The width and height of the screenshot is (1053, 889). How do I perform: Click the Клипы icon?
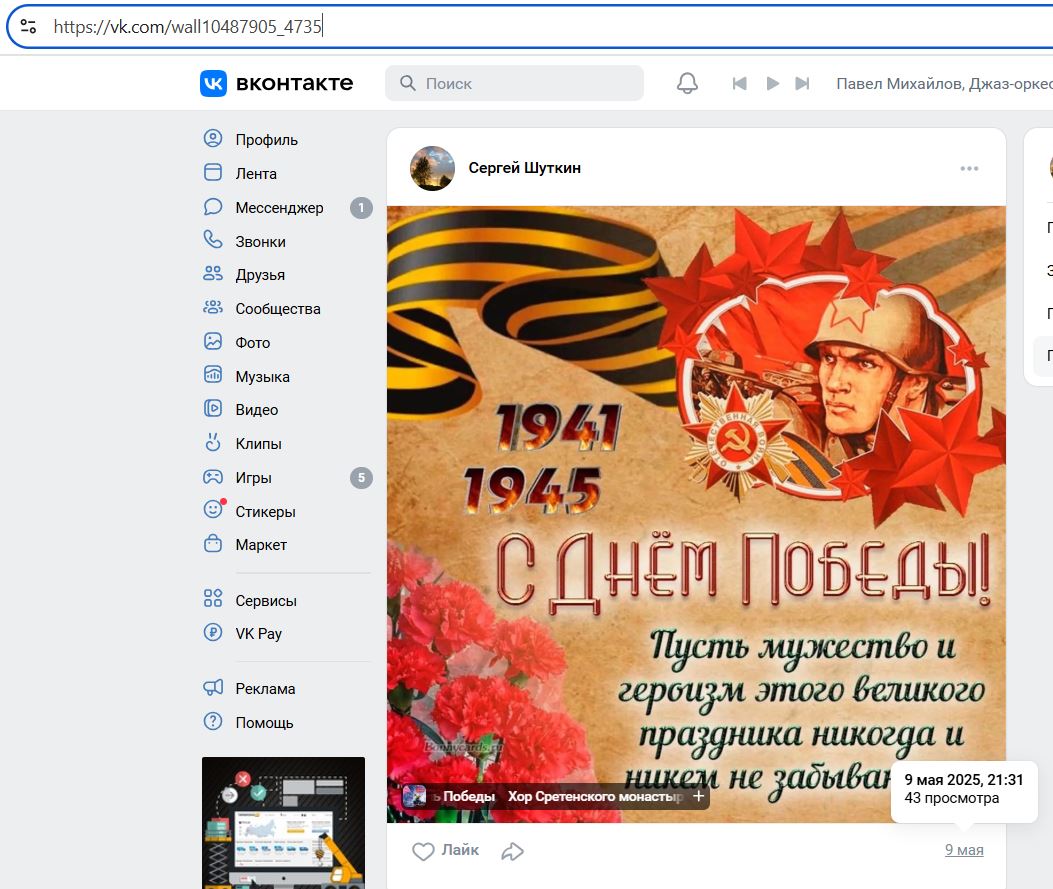coord(213,443)
